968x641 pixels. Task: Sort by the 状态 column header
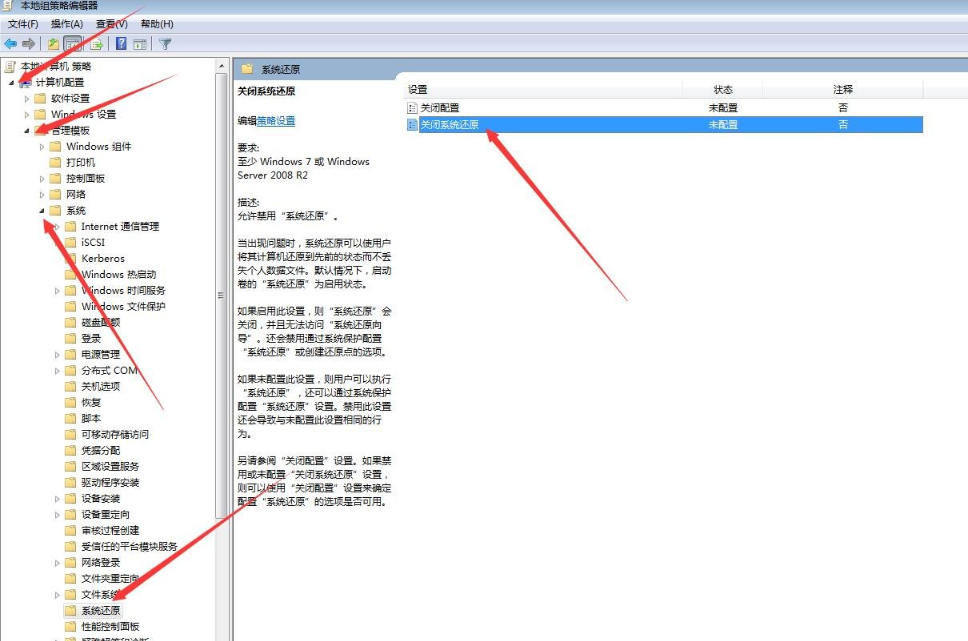coord(723,90)
